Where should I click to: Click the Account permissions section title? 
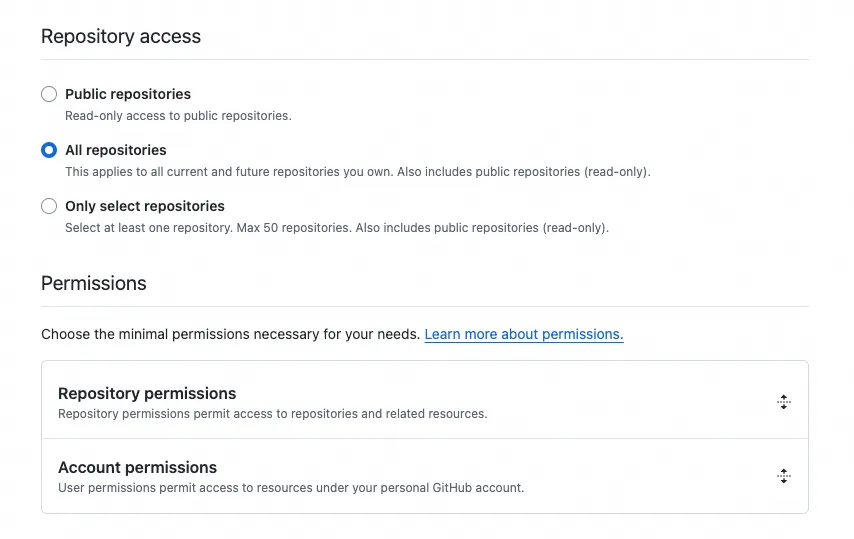coord(137,467)
